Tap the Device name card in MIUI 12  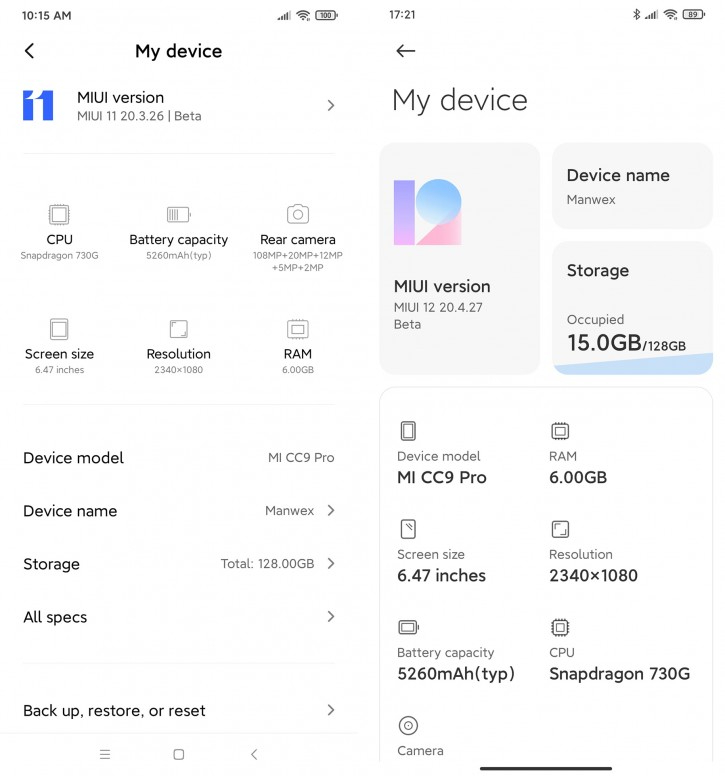click(x=632, y=186)
